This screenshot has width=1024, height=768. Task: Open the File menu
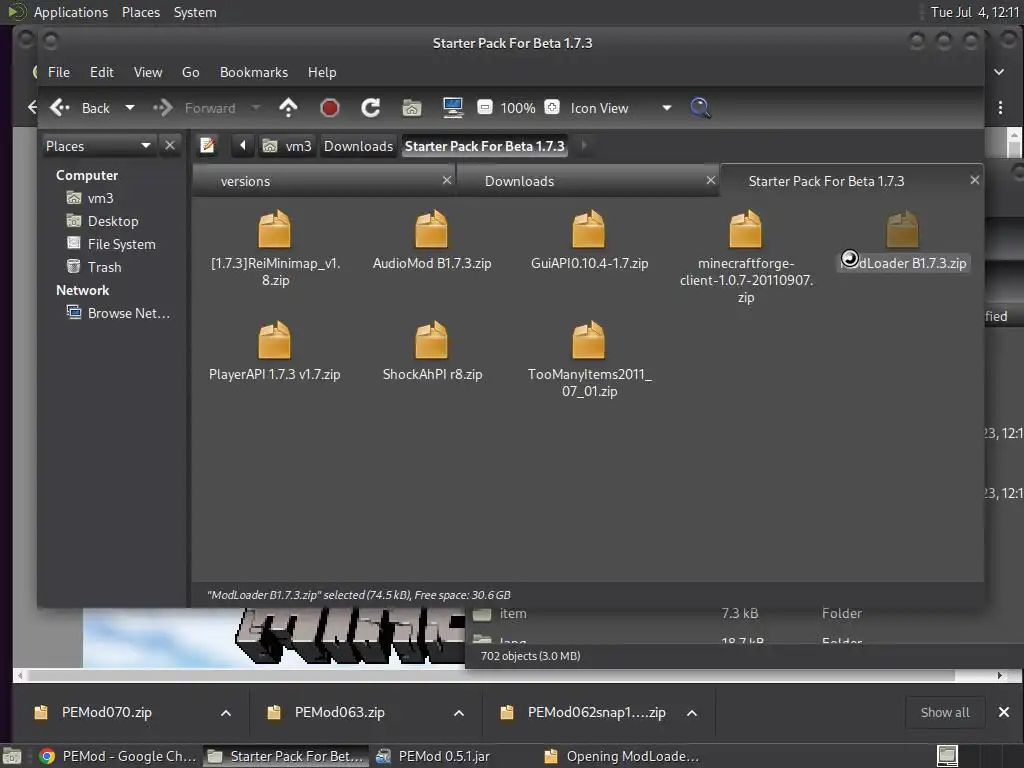point(59,72)
